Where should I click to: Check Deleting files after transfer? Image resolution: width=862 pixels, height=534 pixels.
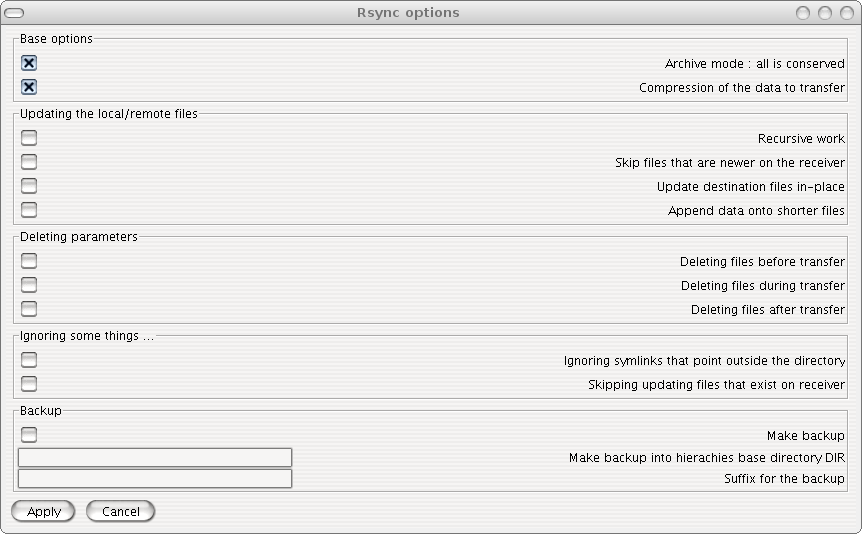[x=29, y=309]
